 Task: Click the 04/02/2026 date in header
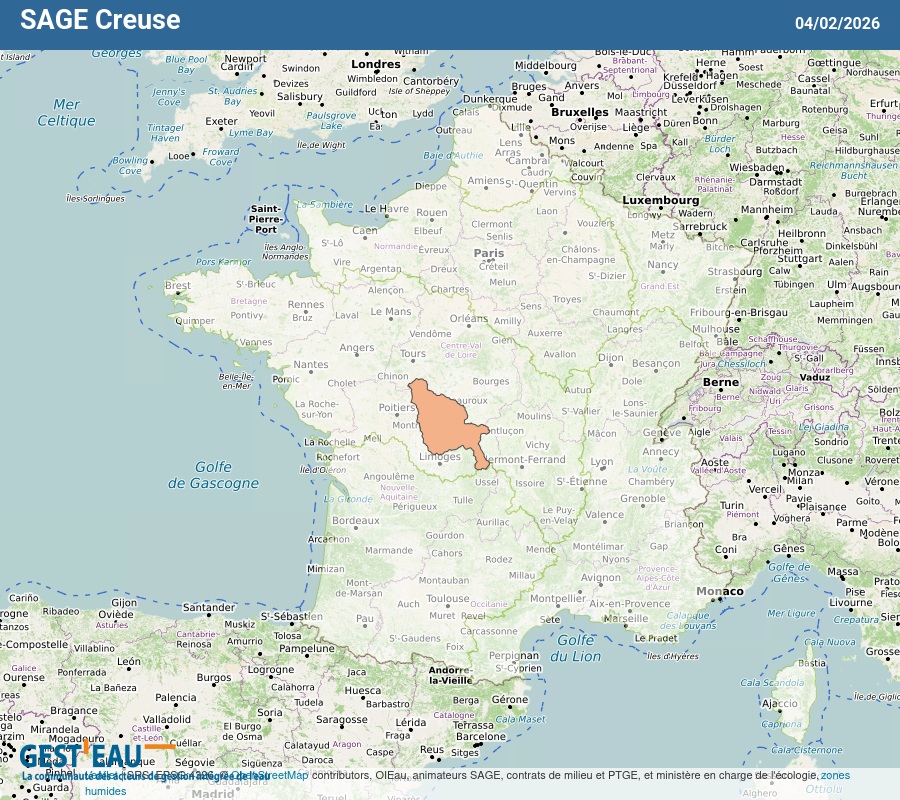(x=837, y=23)
